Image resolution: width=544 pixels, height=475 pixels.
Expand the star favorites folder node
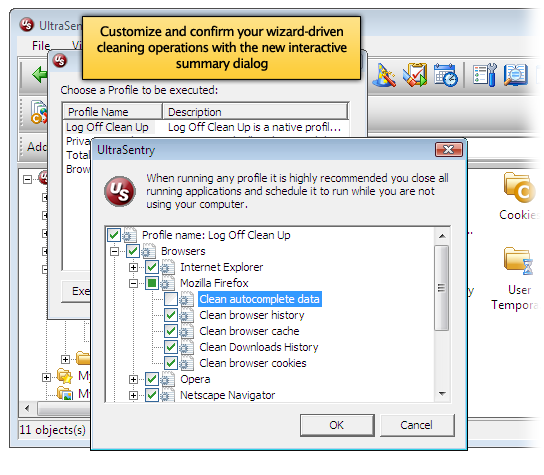click(46, 377)
